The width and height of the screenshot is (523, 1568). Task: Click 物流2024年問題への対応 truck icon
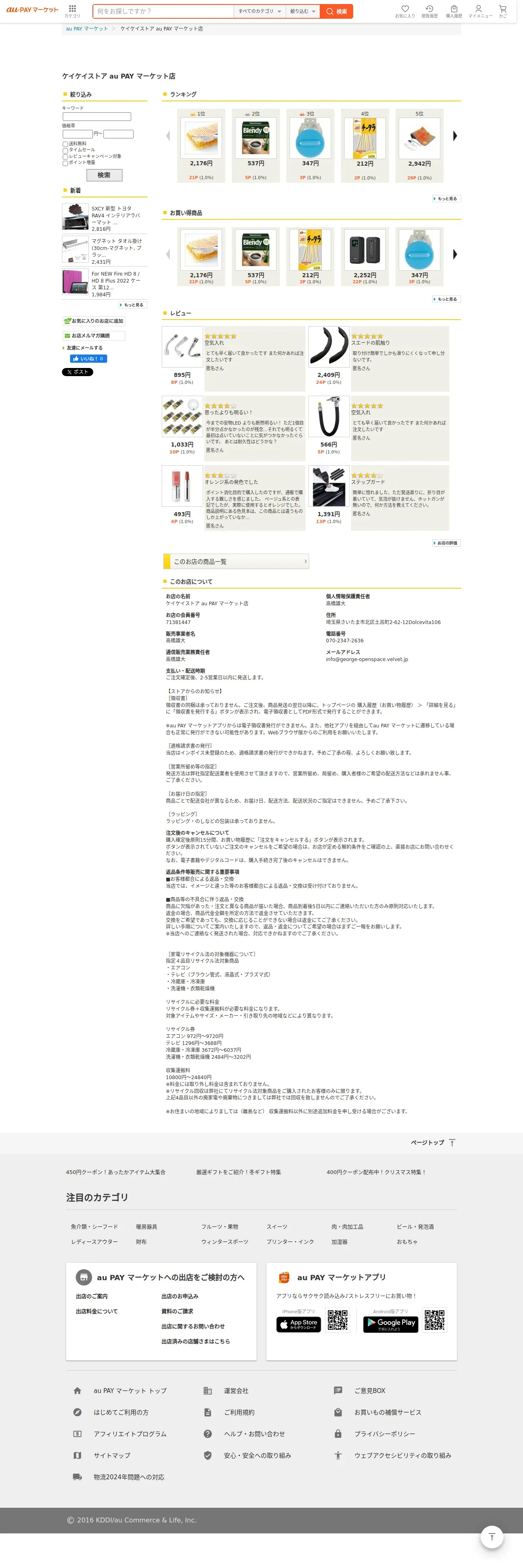[x=77, y=1477]
